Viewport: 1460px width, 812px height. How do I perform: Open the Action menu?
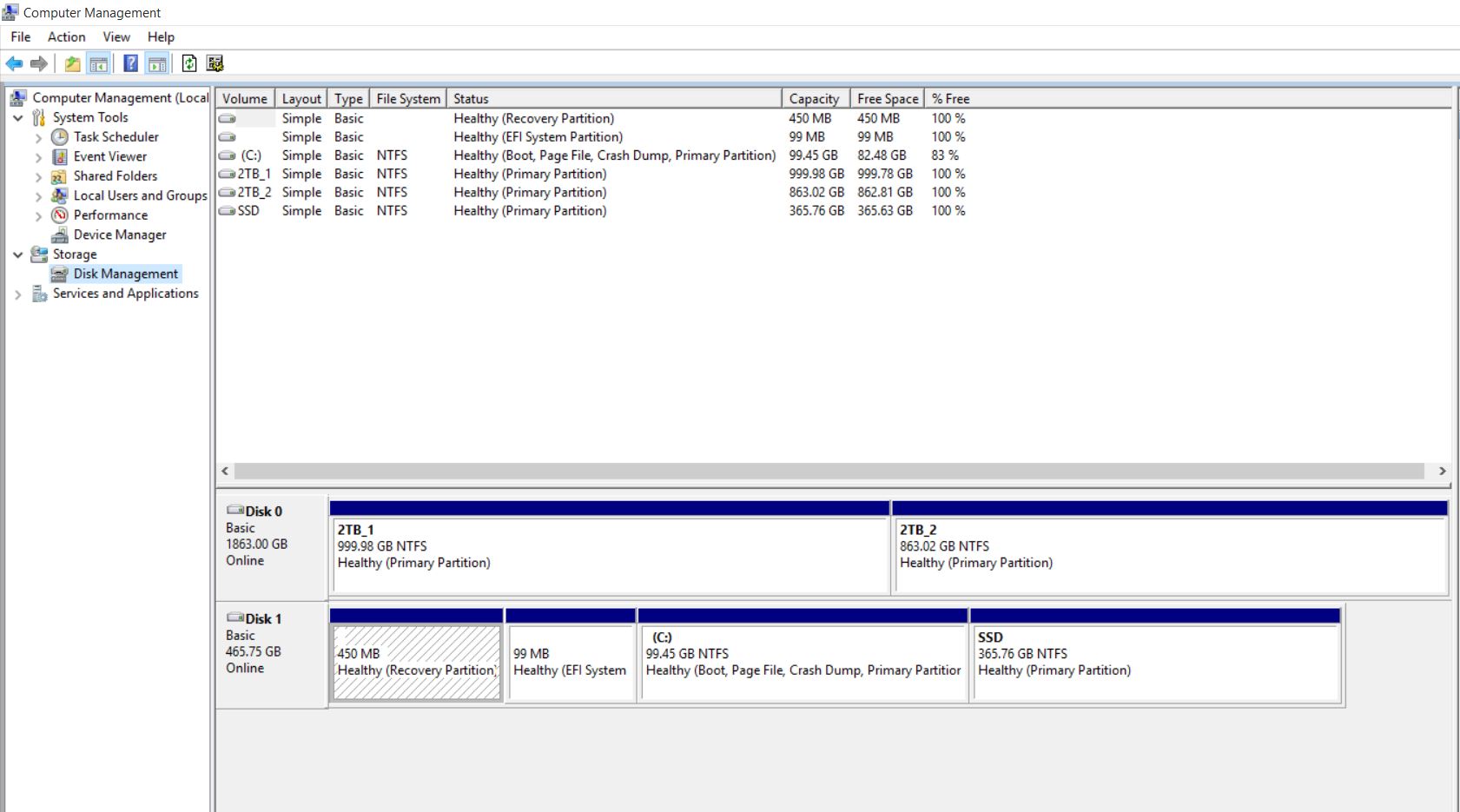point(66,36)
